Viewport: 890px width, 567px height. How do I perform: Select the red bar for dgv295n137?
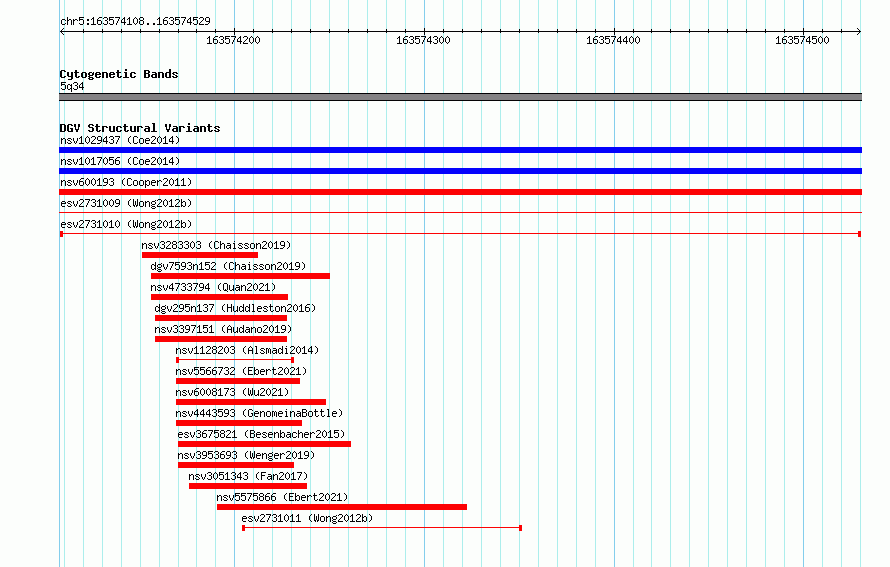click(x=221, y=318)
